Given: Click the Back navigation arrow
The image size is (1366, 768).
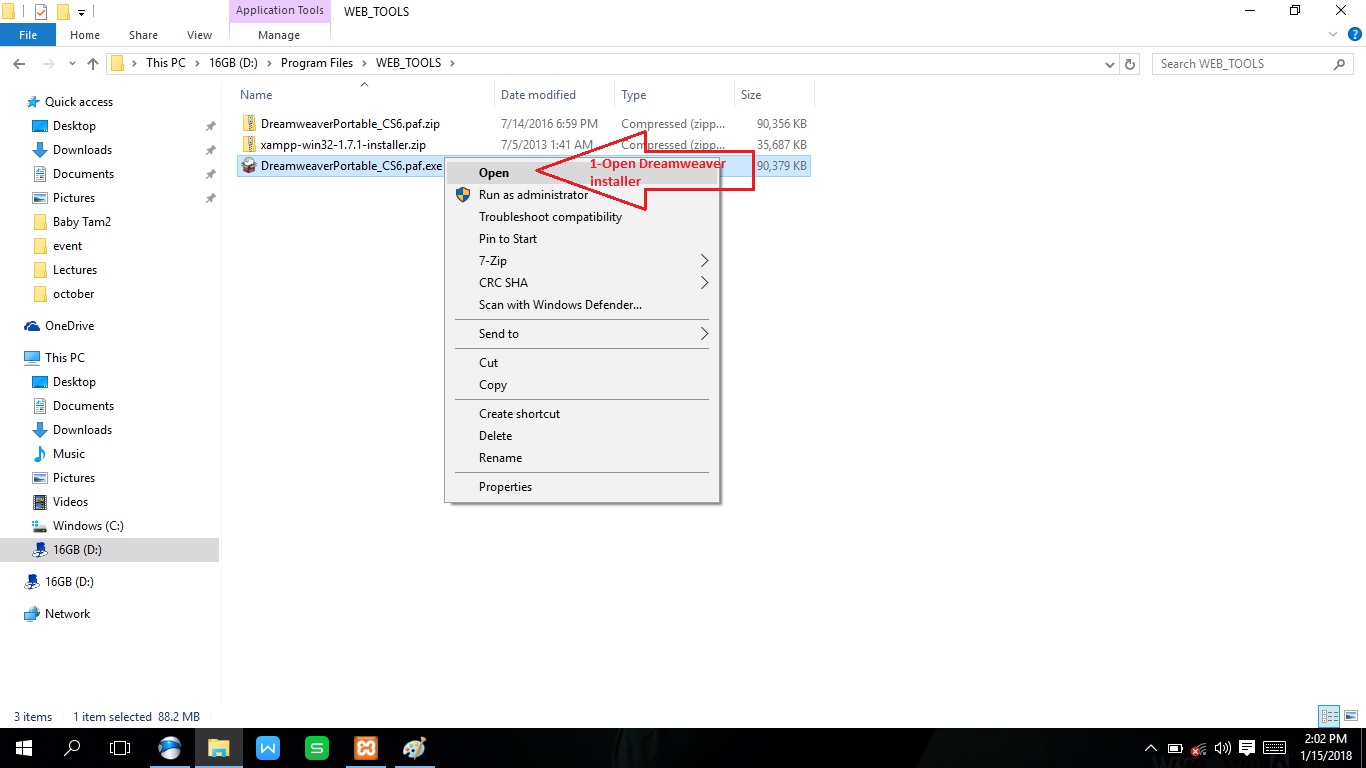Looking at the screenshot, I should tap(18, 63).
